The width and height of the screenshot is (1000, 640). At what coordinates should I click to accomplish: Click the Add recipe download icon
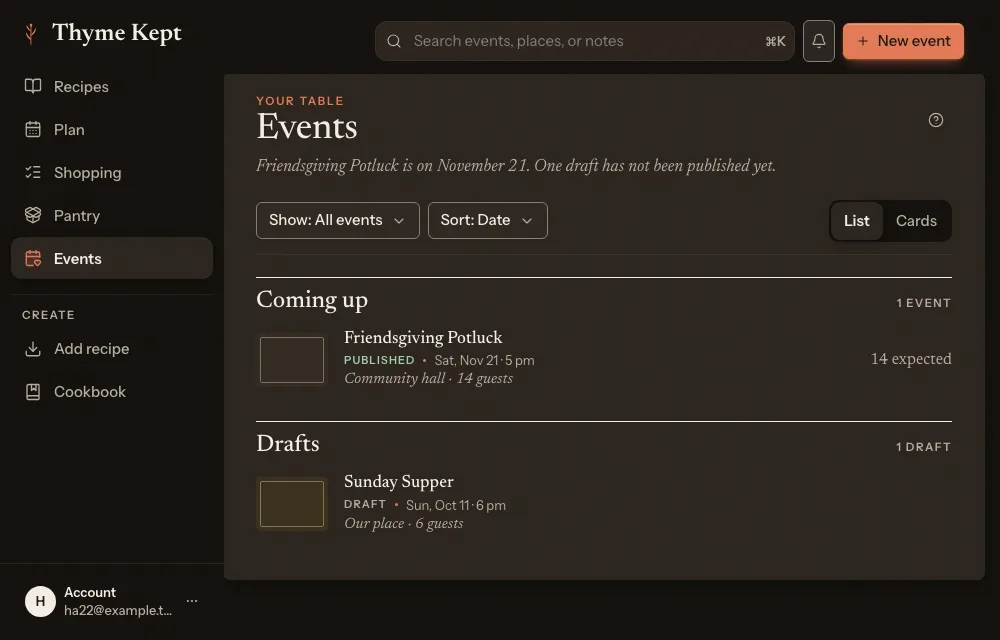point(33,349)
